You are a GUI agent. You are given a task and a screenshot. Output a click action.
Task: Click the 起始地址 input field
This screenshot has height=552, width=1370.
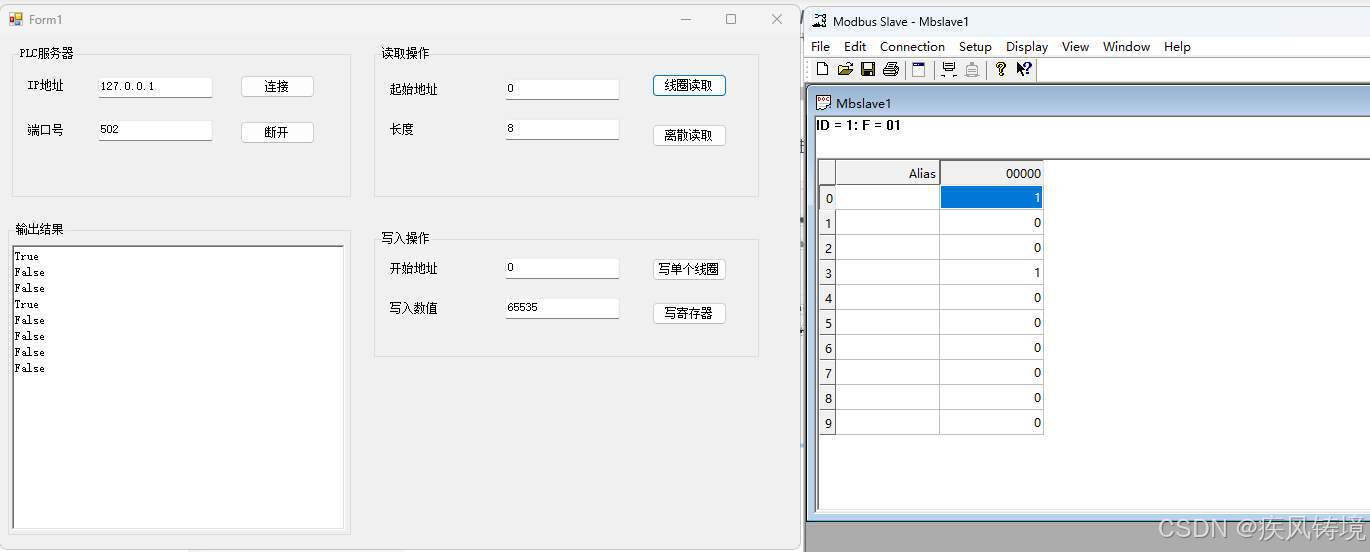tap(562, 89)
